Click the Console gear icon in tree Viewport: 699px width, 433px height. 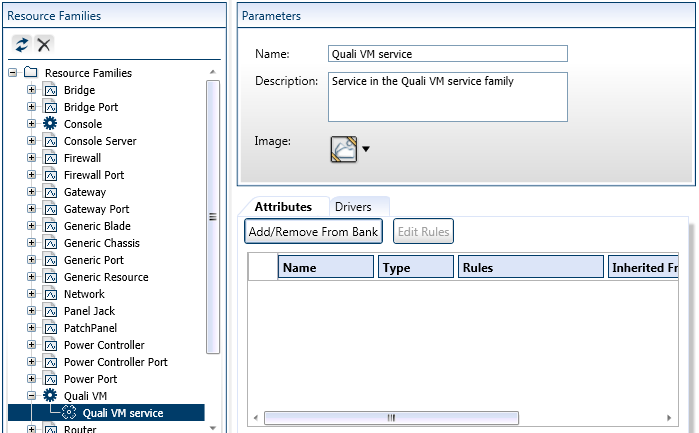(x=50, y=124)
